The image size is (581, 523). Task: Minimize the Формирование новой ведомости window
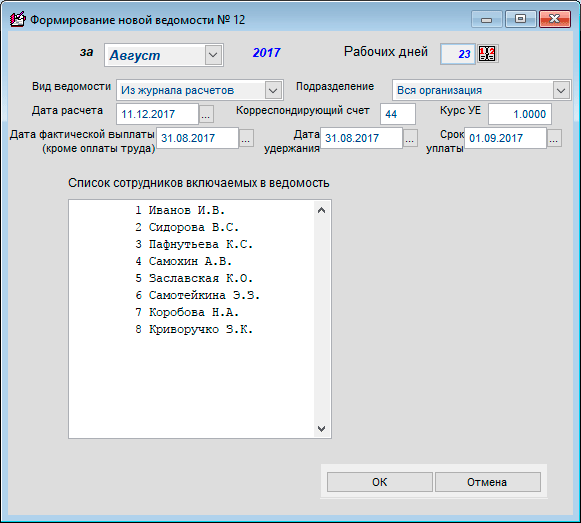(487, 19)
